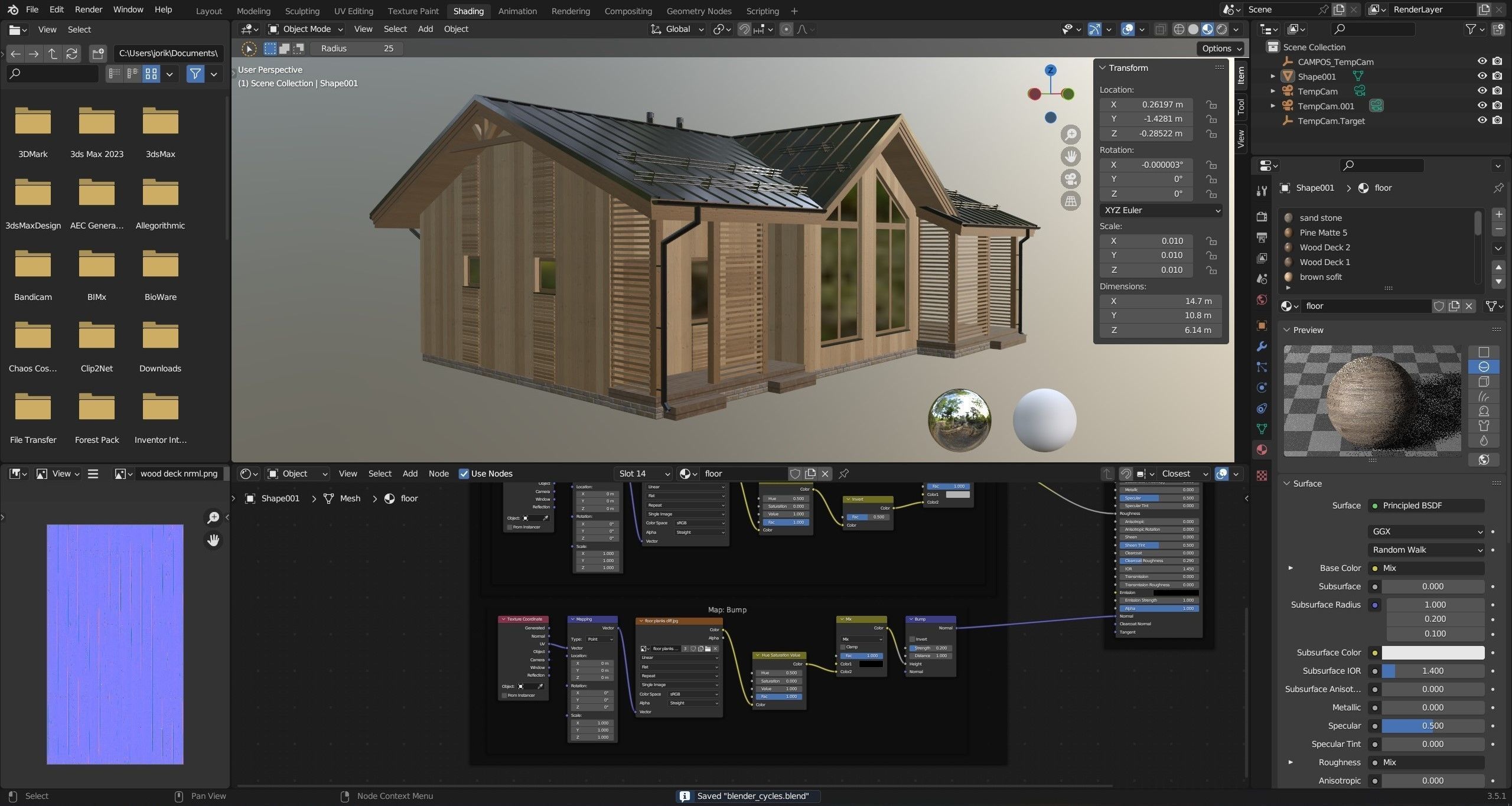Image resolution: width=1512 pixels, height=806 pixels.
Task: Click the Subsurface Color white swatch
Action: 1433,652
